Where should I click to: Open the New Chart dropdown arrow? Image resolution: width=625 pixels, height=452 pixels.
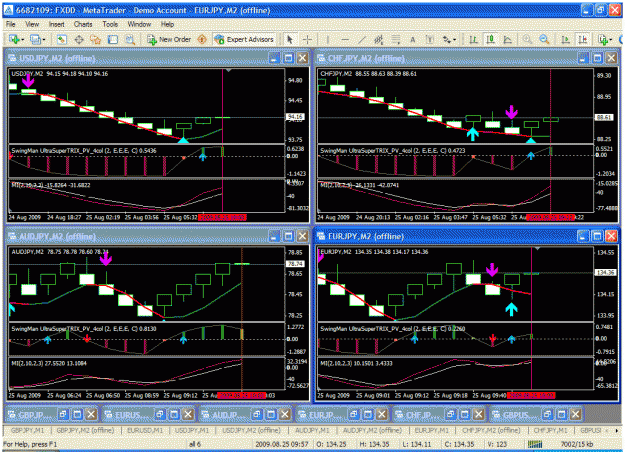coord(22,39)
